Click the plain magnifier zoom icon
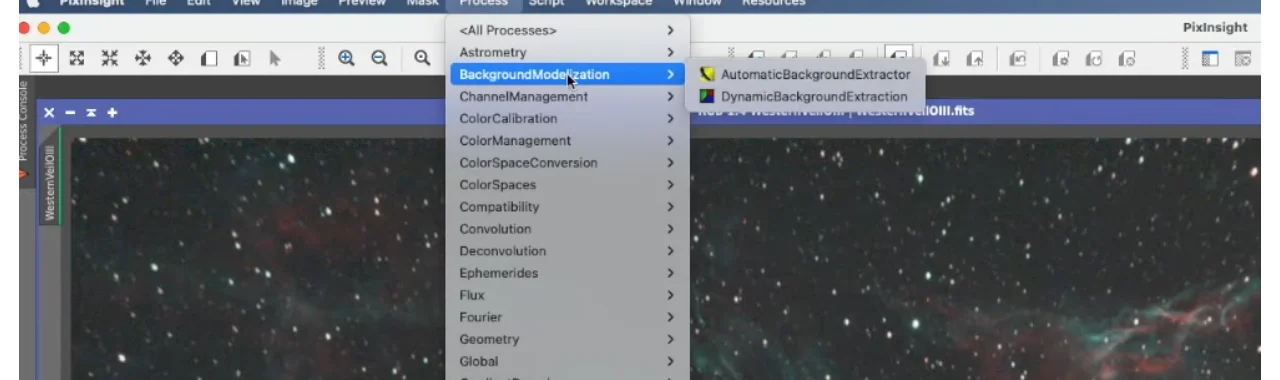Screen dimensions: 1280x380 tap(422, 59)
